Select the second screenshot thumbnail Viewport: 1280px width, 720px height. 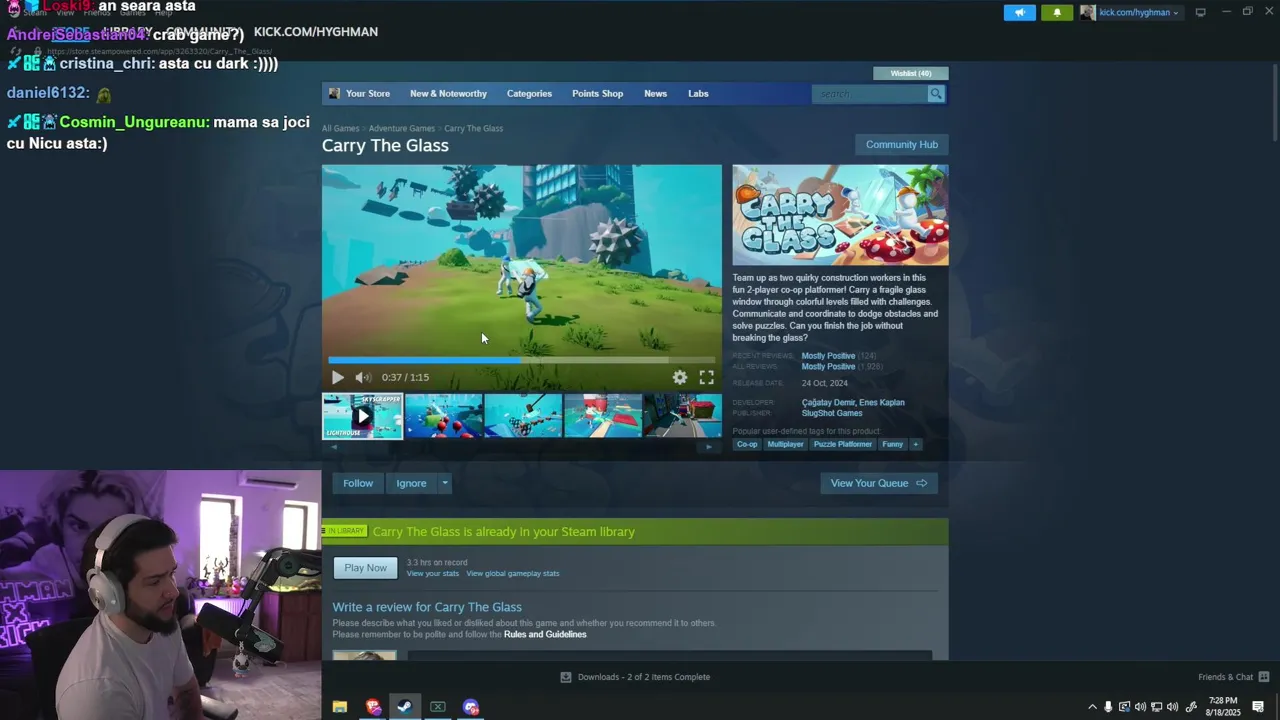443,416
